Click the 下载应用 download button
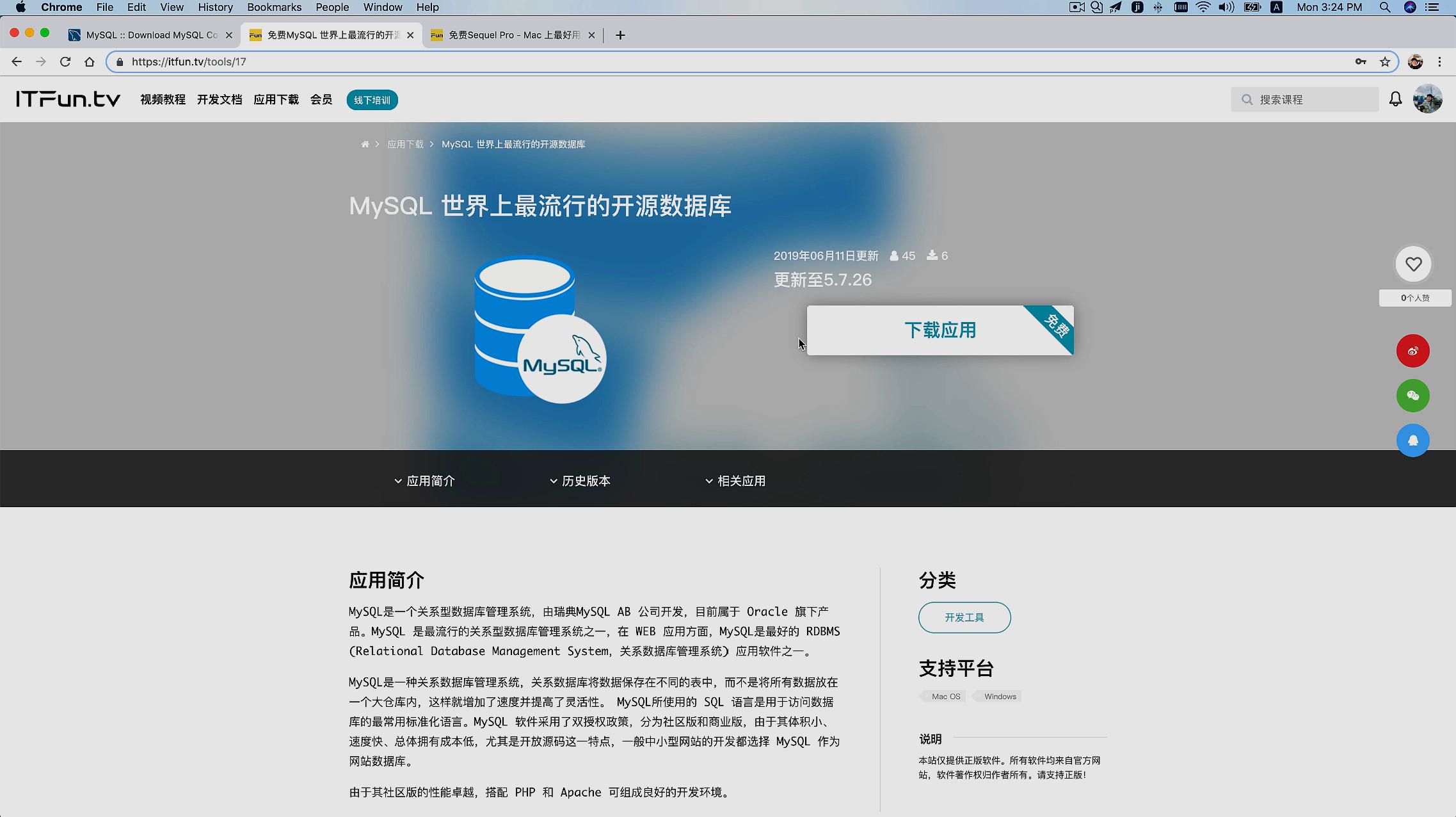The width and height of the screenshot is (1456, 817). 940,330
